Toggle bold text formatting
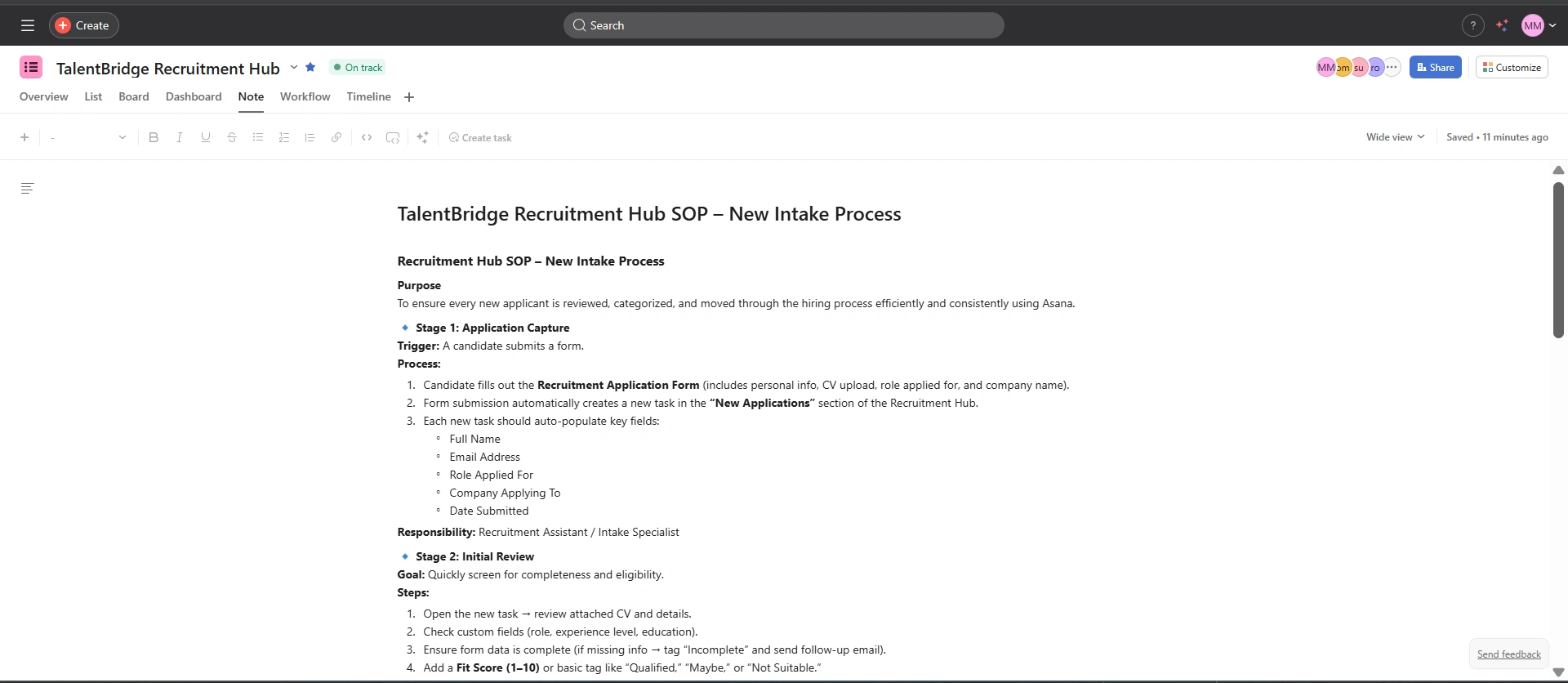The height and width of the screenshot is (683, 1568). (154, 137)
